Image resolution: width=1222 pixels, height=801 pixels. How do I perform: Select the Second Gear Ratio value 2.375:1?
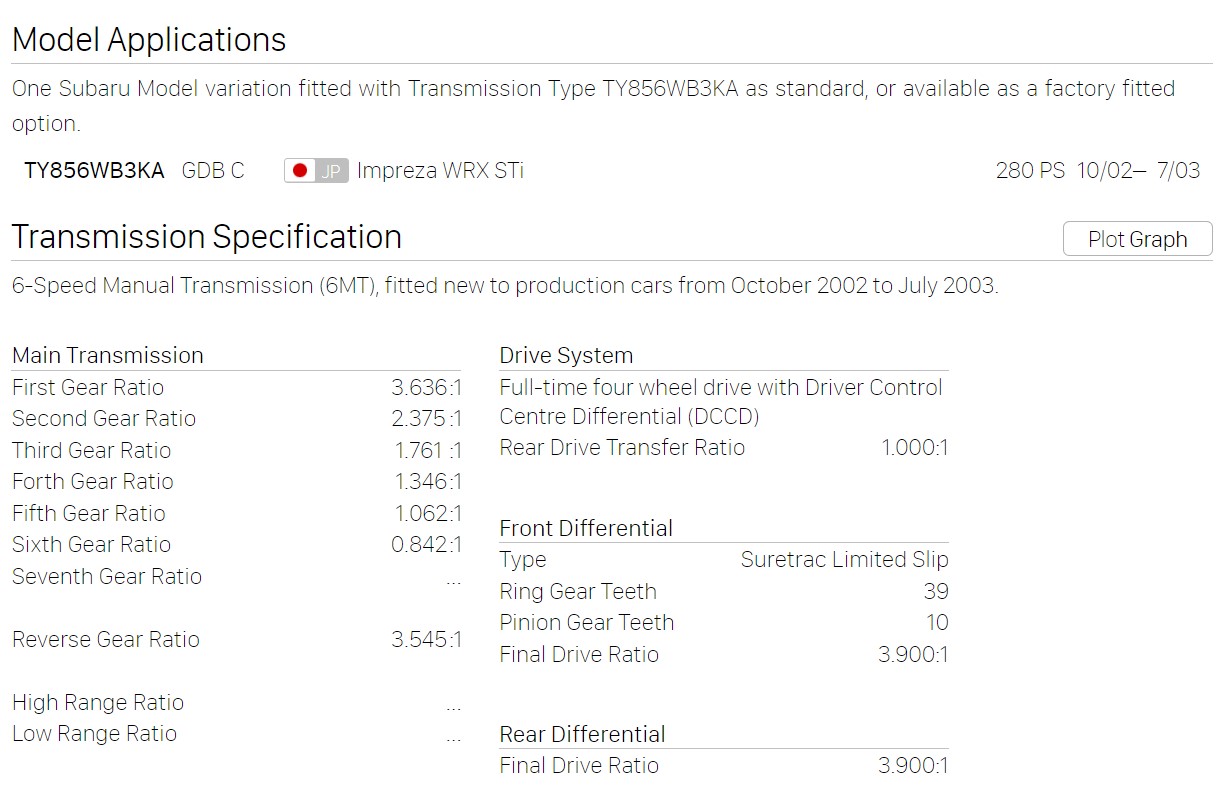point(427,418)
